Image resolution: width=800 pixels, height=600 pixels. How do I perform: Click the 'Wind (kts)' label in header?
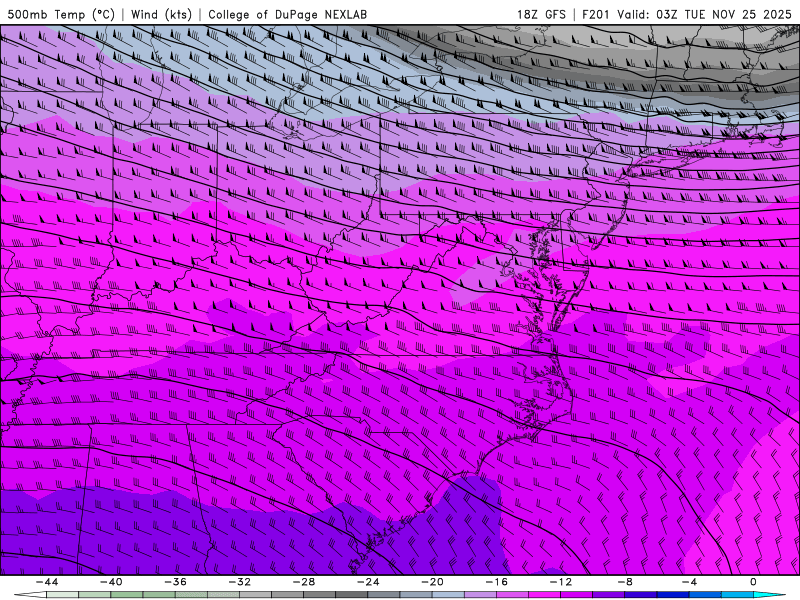point(161,14)
